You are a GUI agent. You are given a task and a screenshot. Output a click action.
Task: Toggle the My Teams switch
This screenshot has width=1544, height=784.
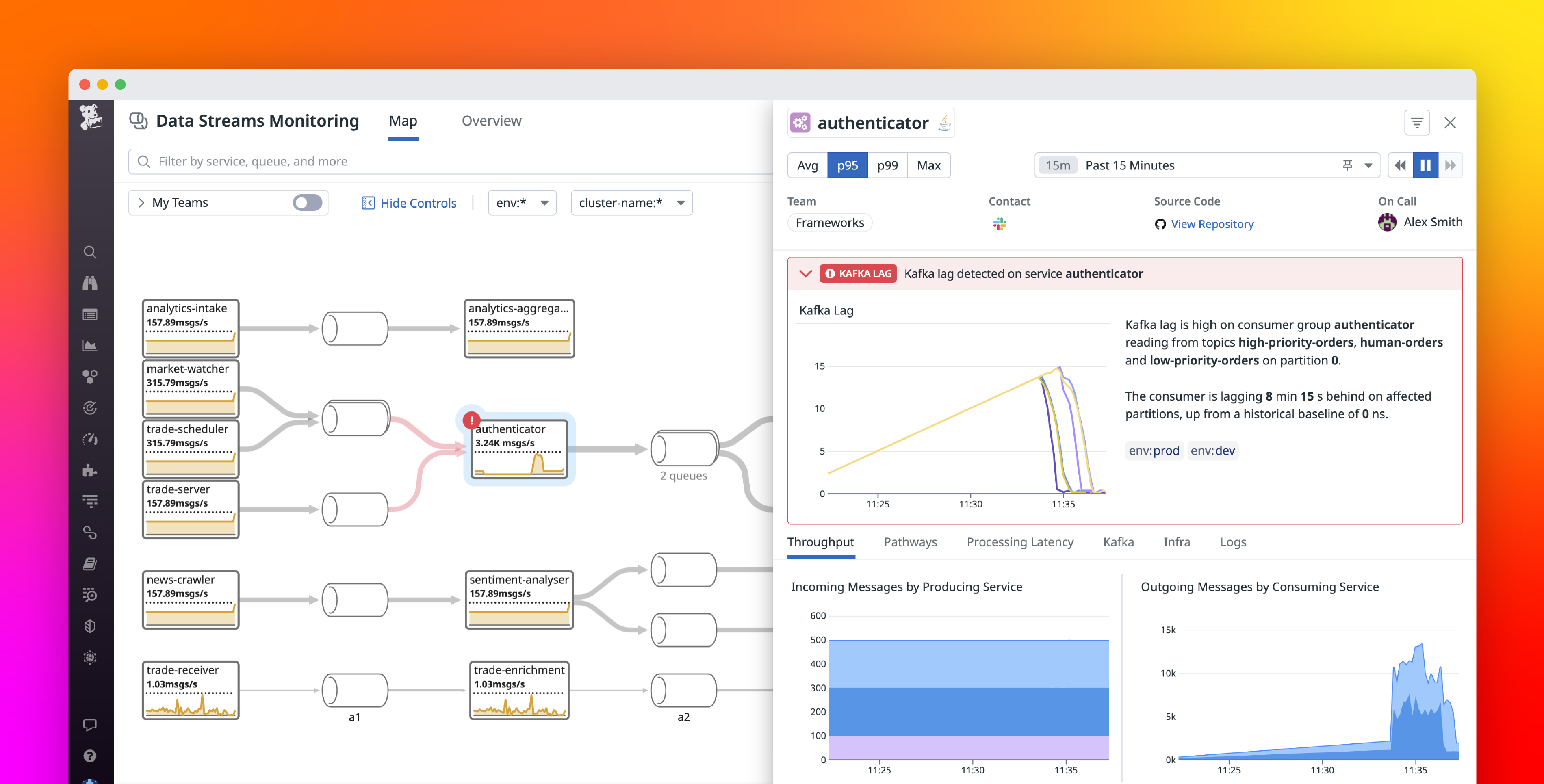(307, 203)
